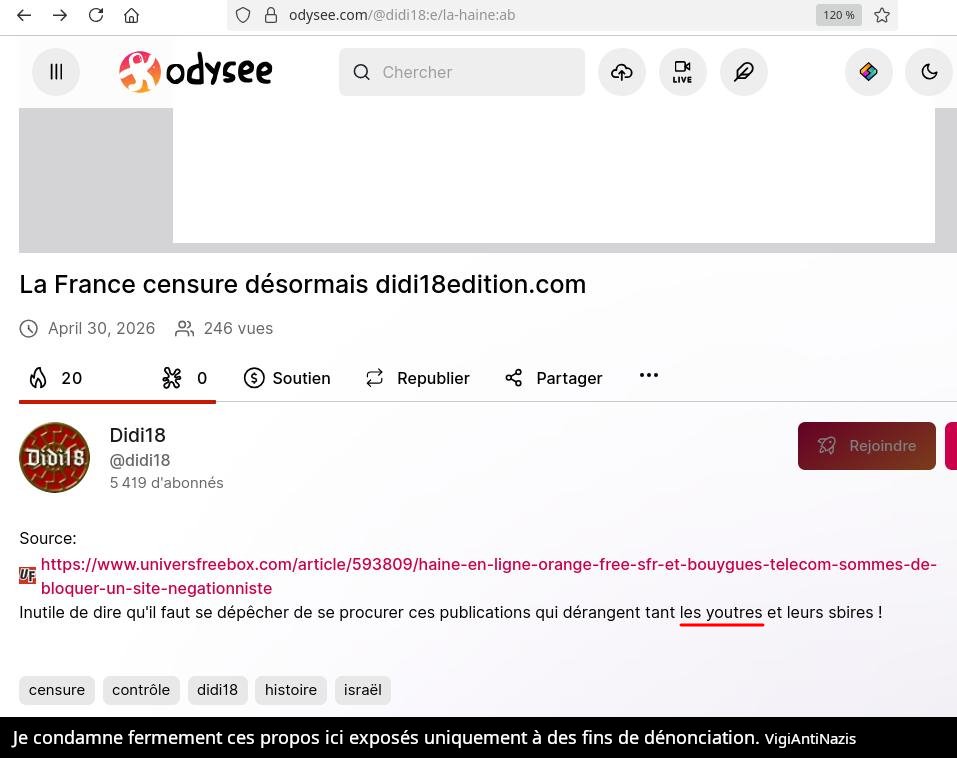Click the people icon beside views

184,329
